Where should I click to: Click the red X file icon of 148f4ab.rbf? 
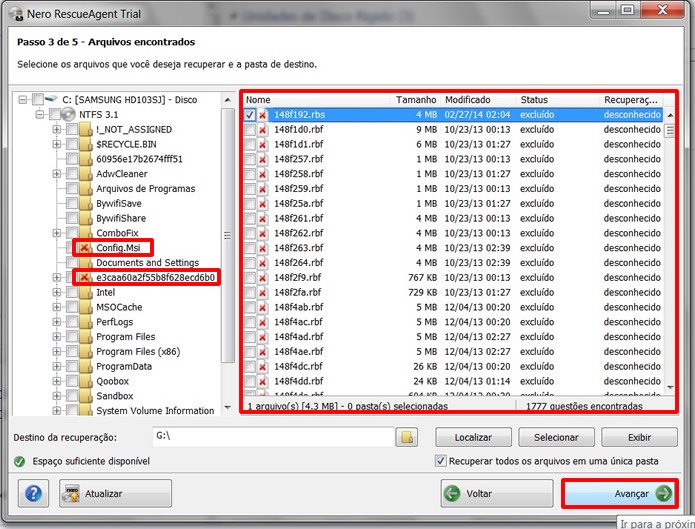pos(262,307)
